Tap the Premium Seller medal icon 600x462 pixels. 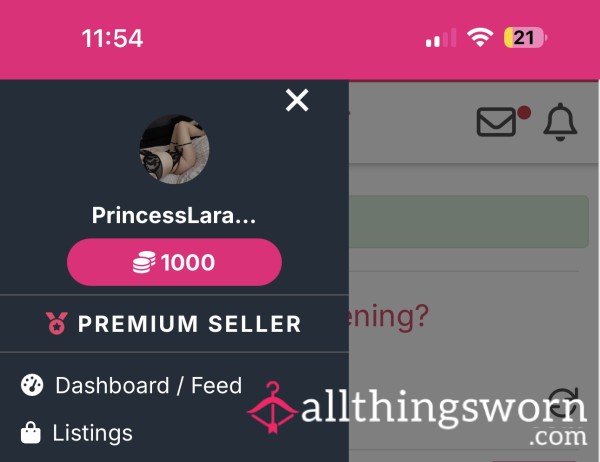click(x=57, y=323)
